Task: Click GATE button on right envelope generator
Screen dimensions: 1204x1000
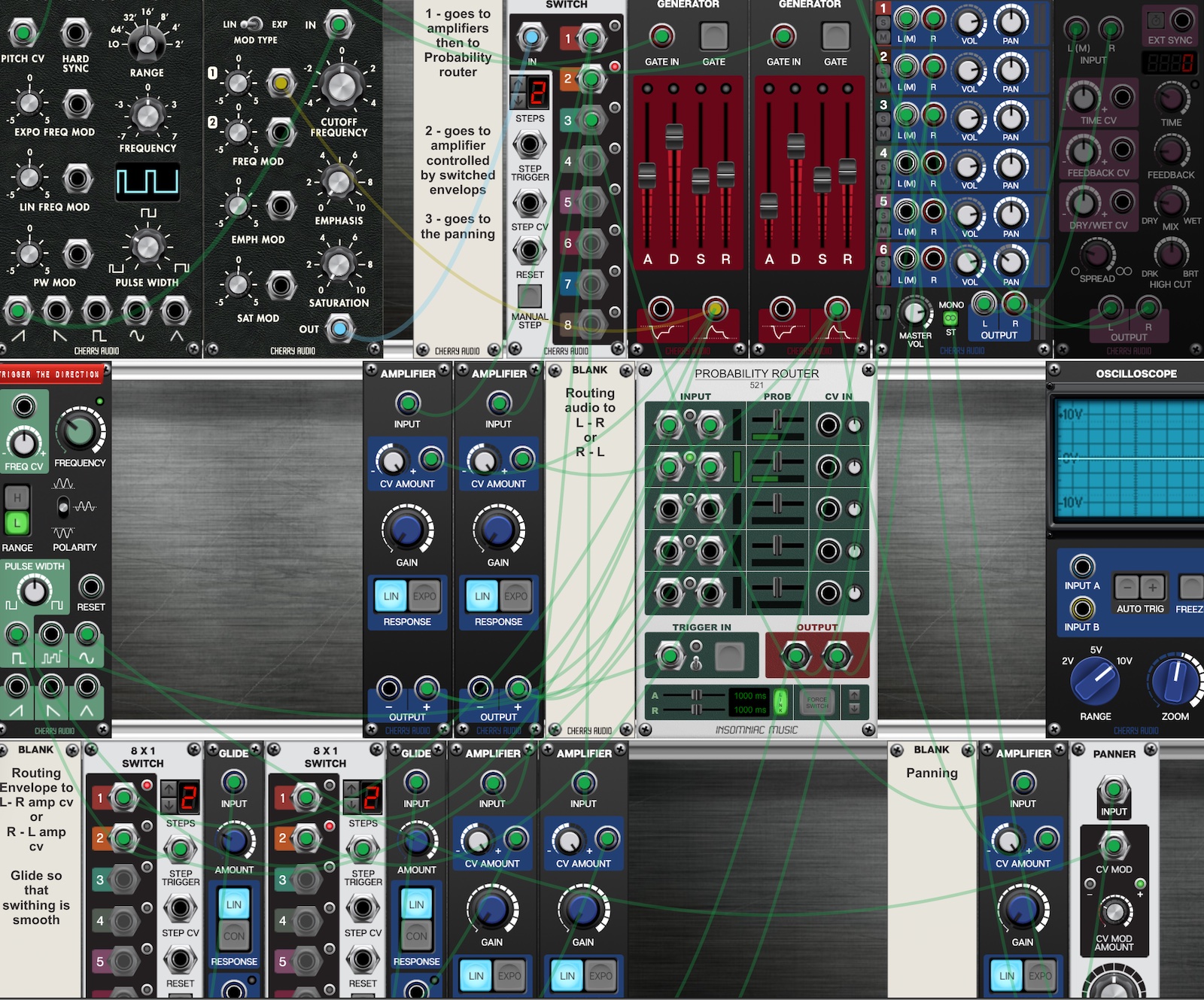Action: 835,36
